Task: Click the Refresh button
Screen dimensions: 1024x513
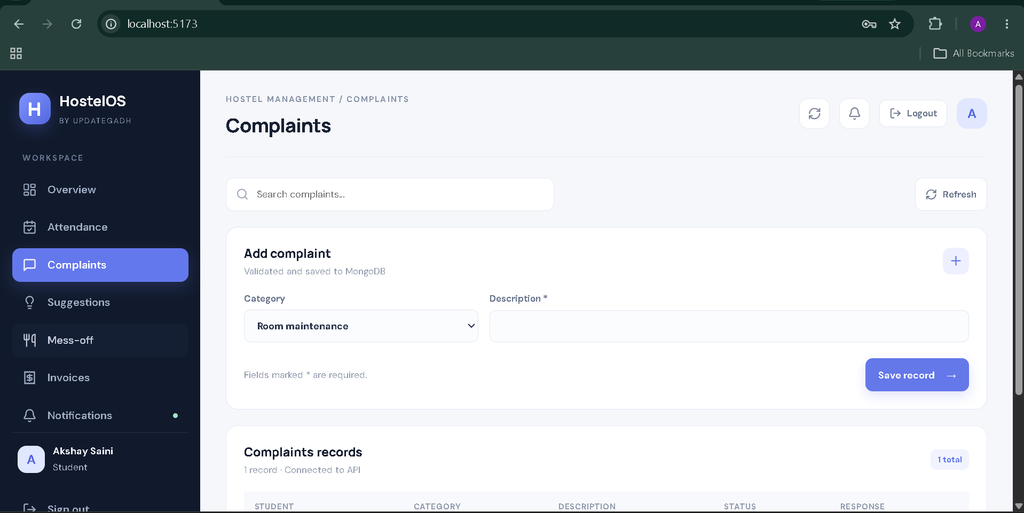Action: point(951,194)
